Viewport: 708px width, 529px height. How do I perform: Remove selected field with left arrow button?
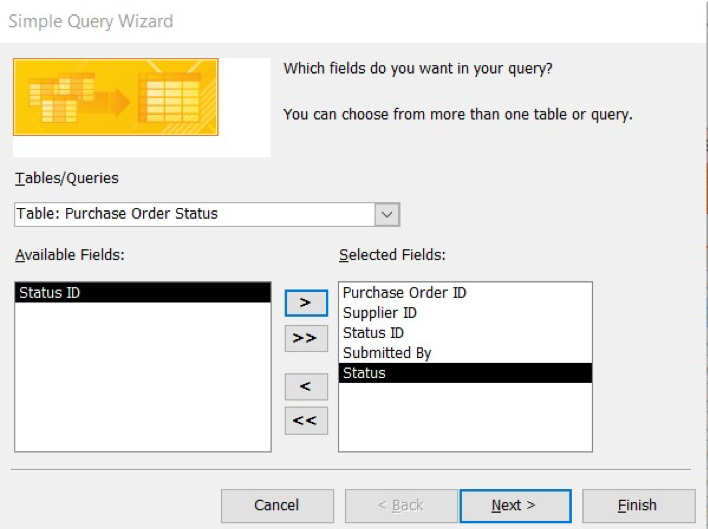[x=306, y=386]
